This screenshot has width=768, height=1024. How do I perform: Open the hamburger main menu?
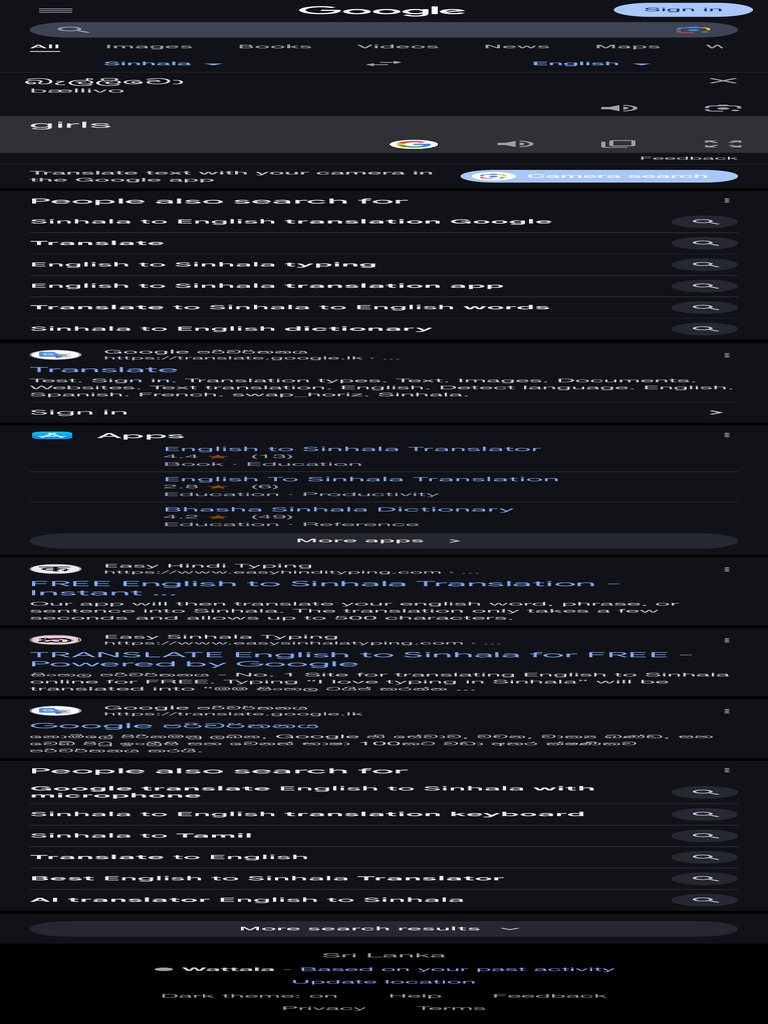[x=56, y=10]
